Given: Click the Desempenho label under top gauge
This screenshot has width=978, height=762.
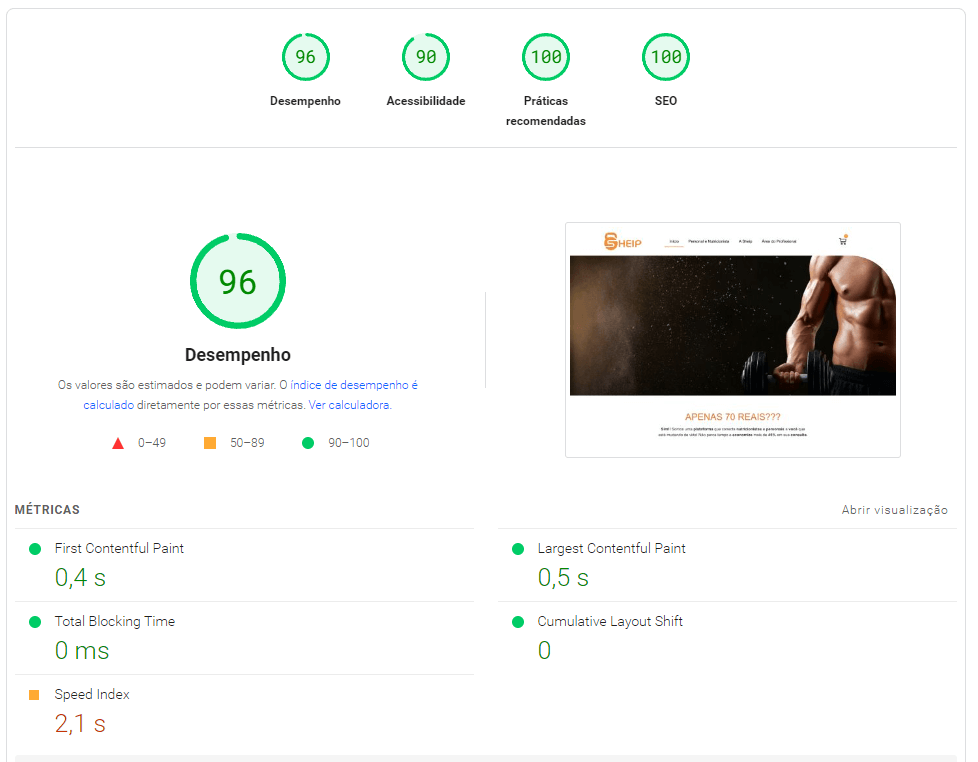Looking at the screenshot, I should click(305, 101).
